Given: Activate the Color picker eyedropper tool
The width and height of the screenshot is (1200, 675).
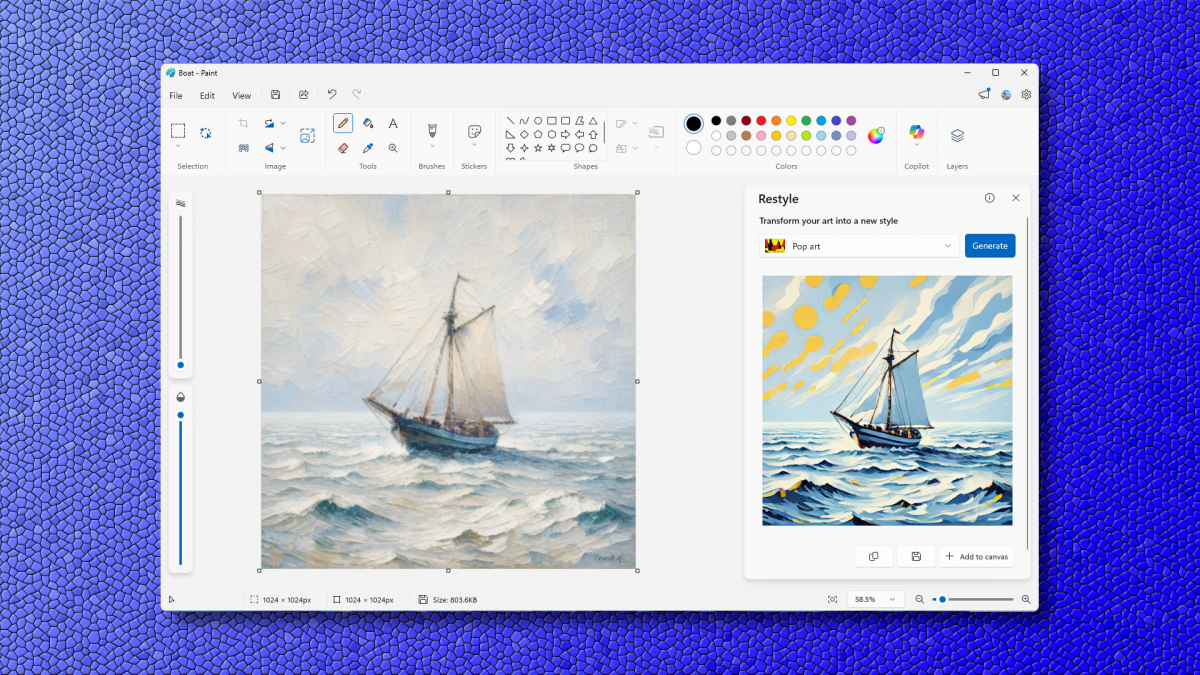Looking at the screenshot, I should click(368, 148).
